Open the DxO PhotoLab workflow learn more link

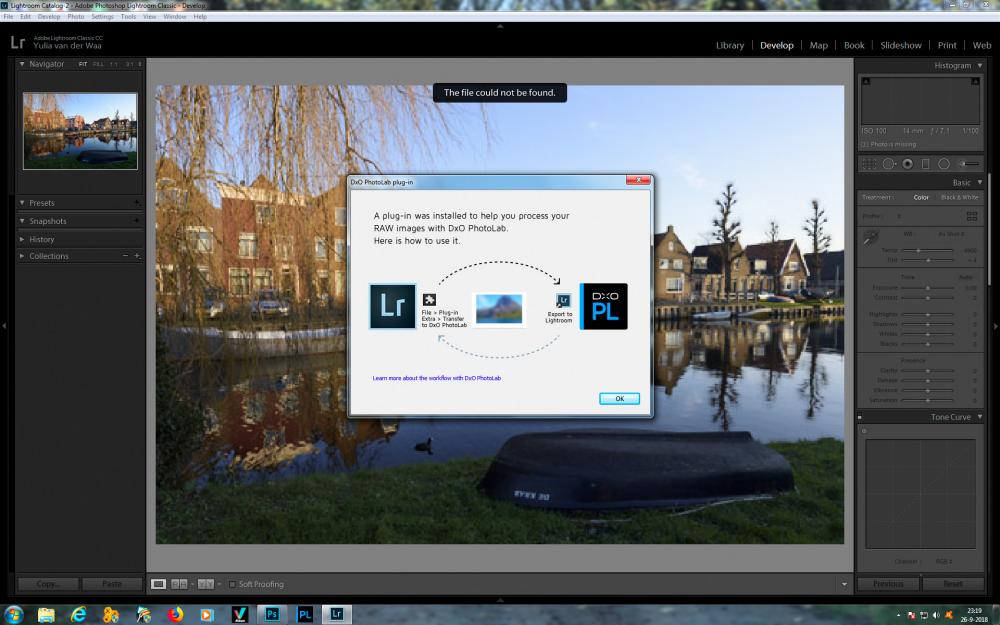click(x=437, y=378)
